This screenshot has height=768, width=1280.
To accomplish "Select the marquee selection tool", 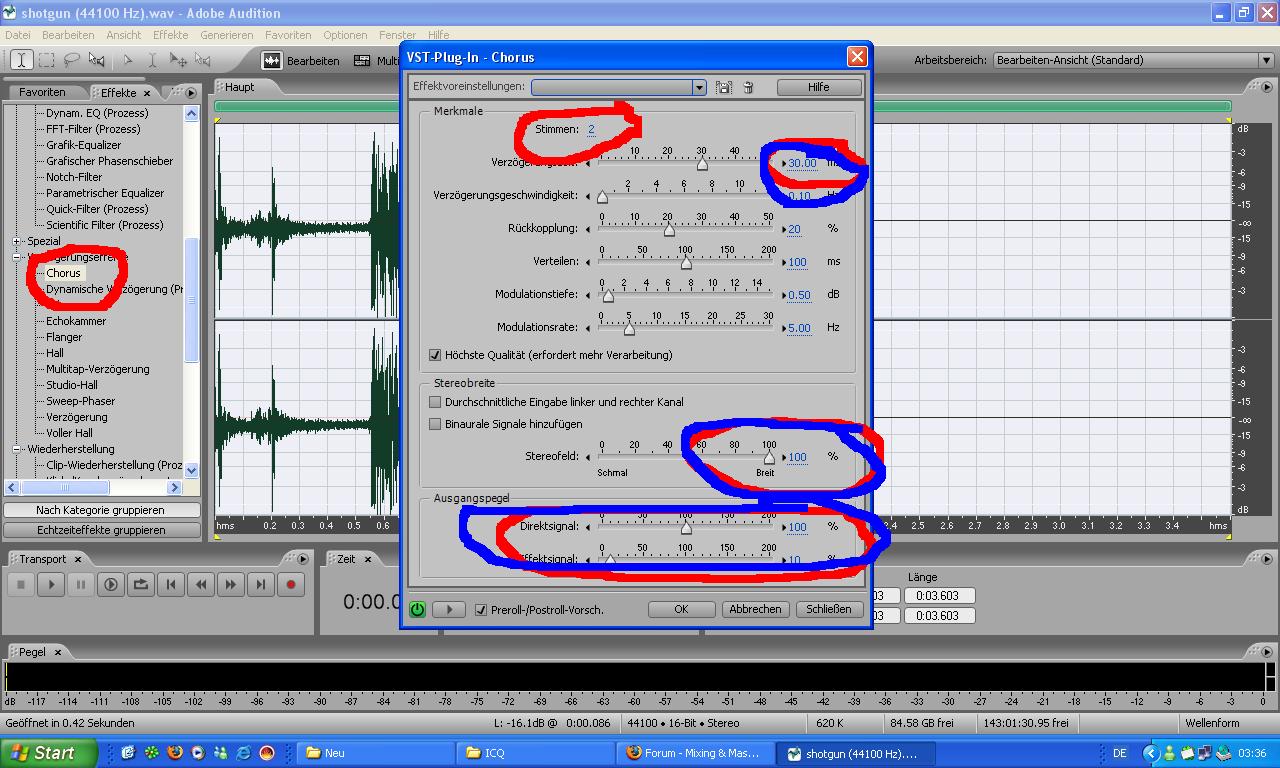I will [46, 60].
